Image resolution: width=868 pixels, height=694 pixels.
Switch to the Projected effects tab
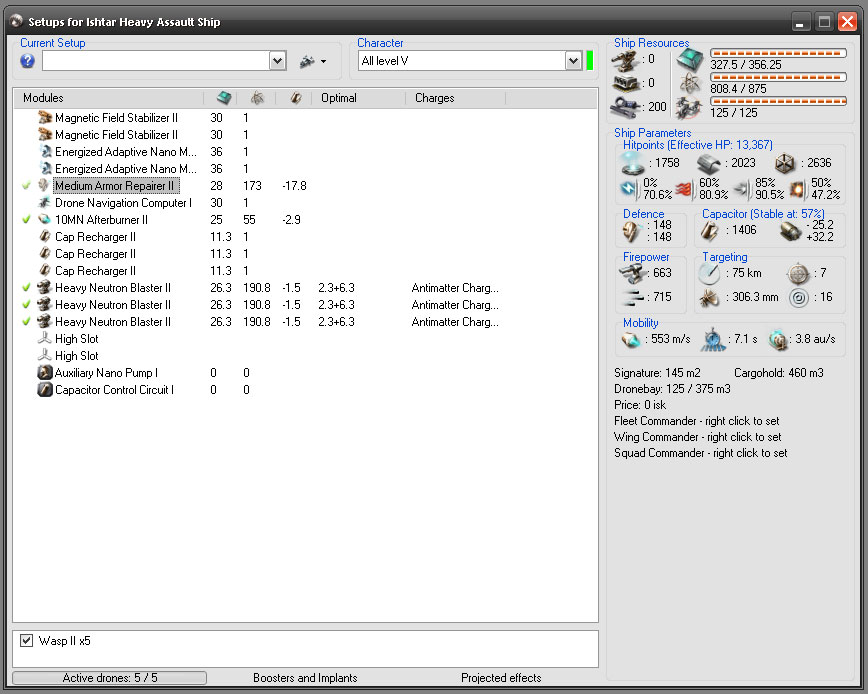click(x=501, y=678)
